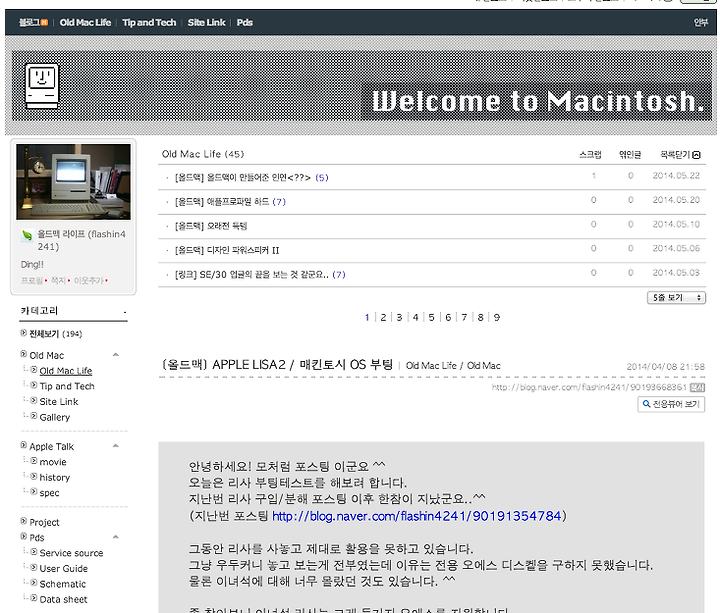
Task: Click the icon beside Tip and Tech category
Action: point(34,385)
